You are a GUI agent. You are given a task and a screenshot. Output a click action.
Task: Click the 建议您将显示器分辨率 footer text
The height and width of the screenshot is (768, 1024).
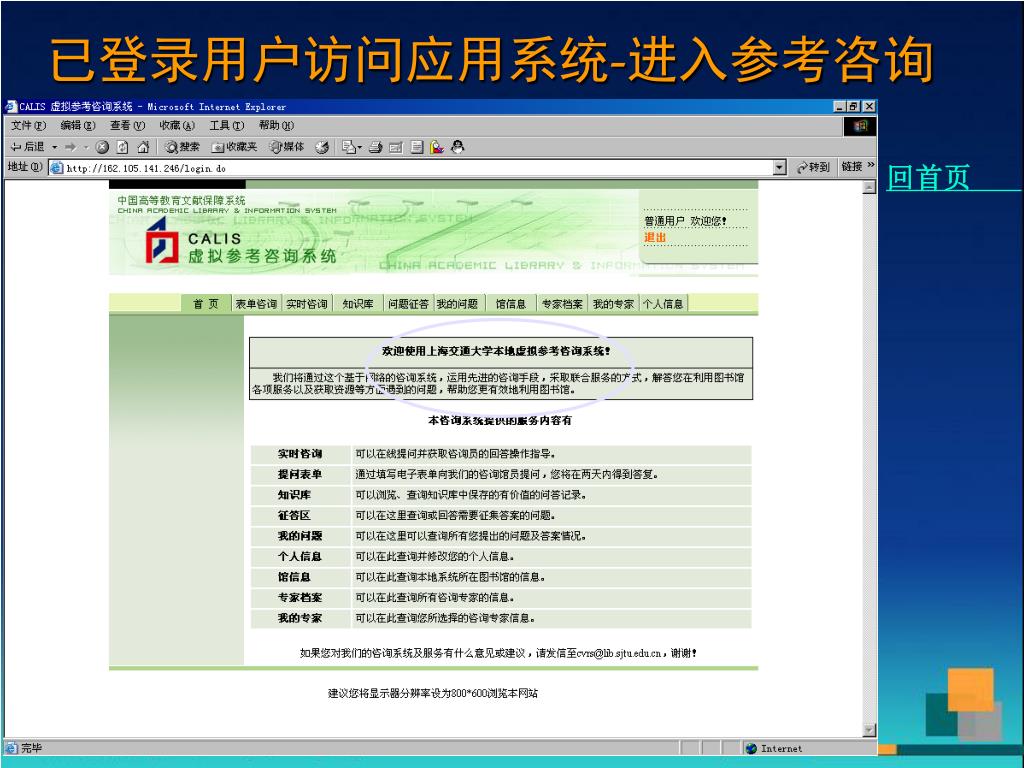point(432,694)
